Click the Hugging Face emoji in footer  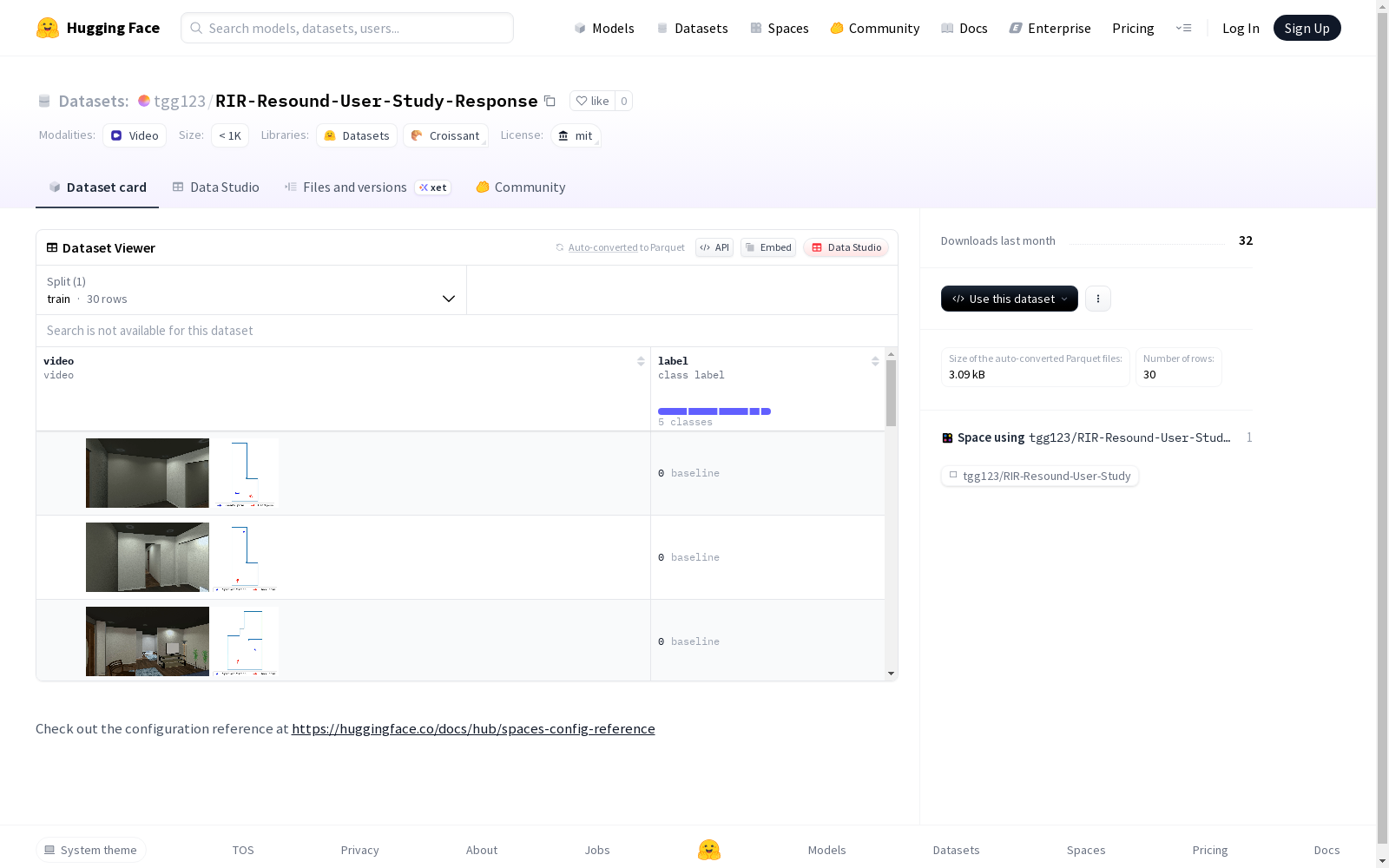(x=709, y=850)
